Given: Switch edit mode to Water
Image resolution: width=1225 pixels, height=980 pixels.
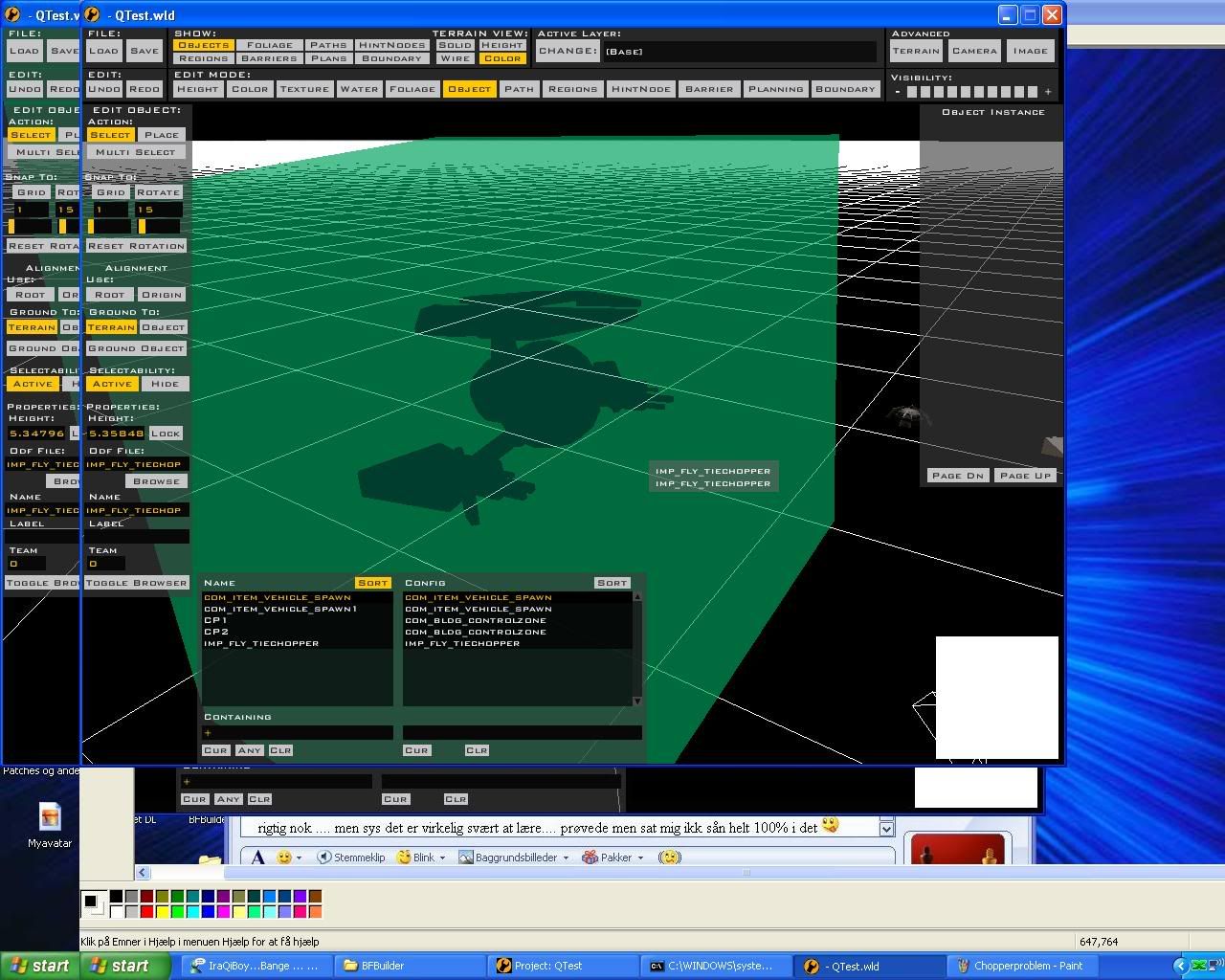Looking at the screenshot, I should [x=359, y=89].
